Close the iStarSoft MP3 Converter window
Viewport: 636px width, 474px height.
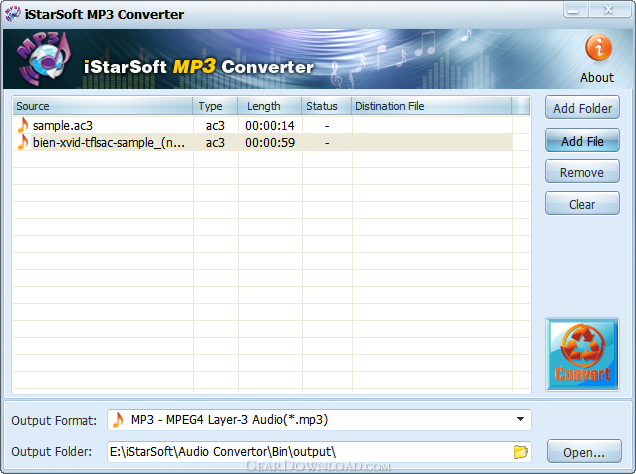(x=609, y=10)
